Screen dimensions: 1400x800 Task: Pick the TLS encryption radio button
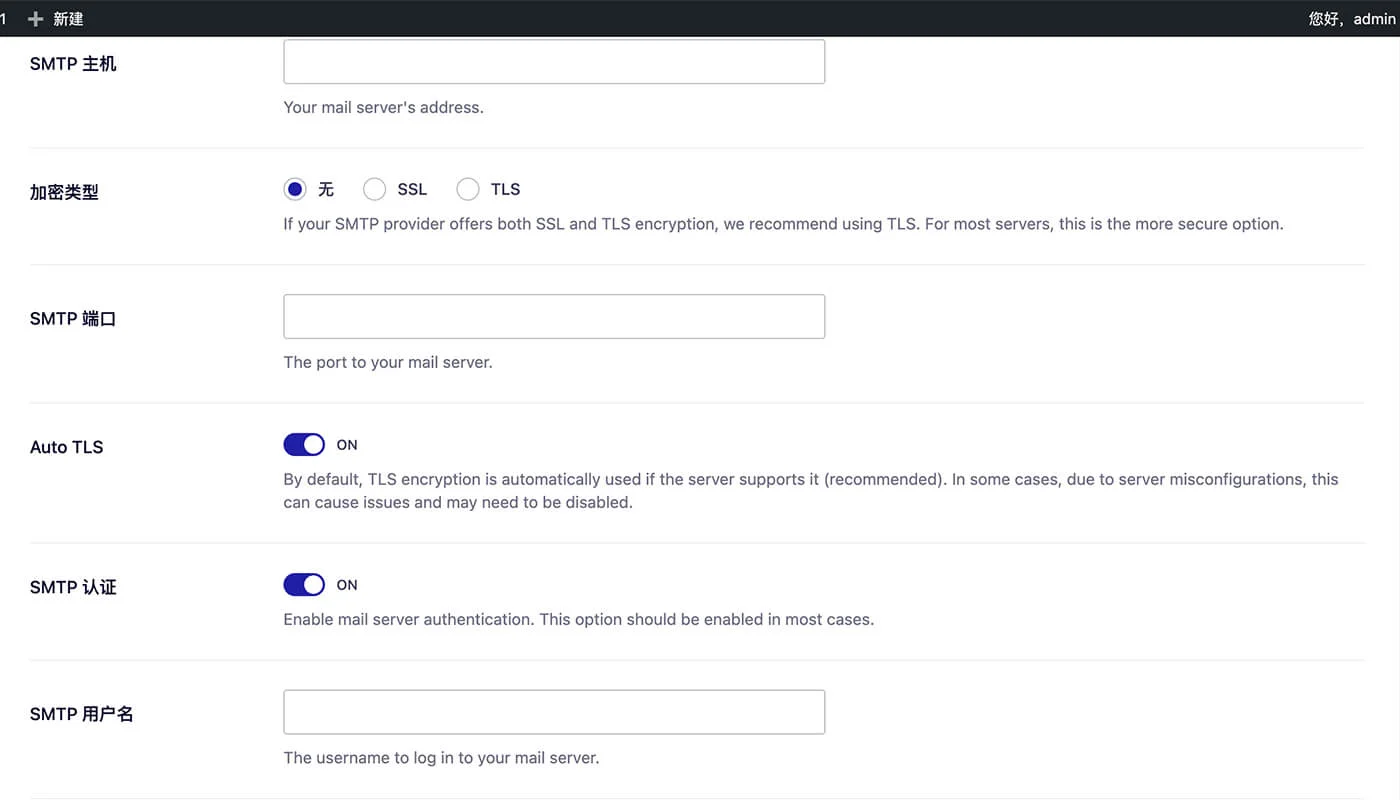[468, 189]
